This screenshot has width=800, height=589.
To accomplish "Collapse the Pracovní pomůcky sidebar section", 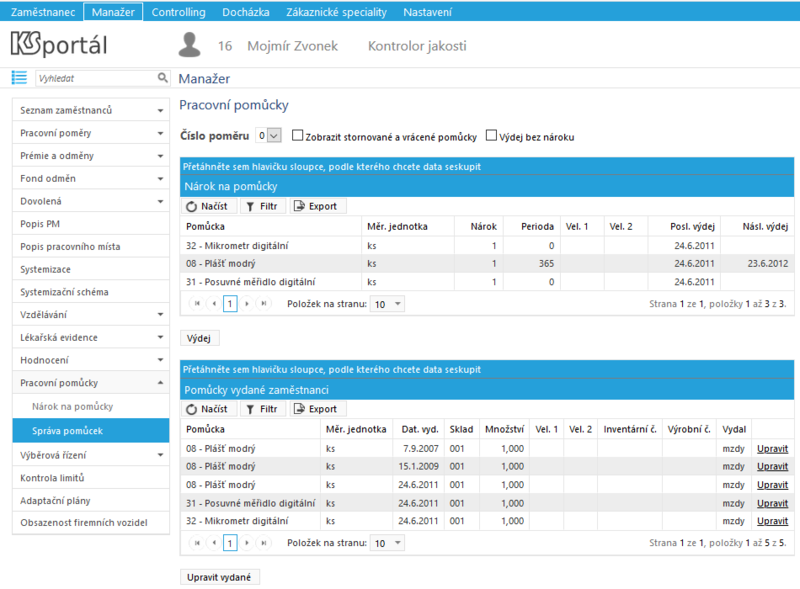I will click(x=91, y=383).
